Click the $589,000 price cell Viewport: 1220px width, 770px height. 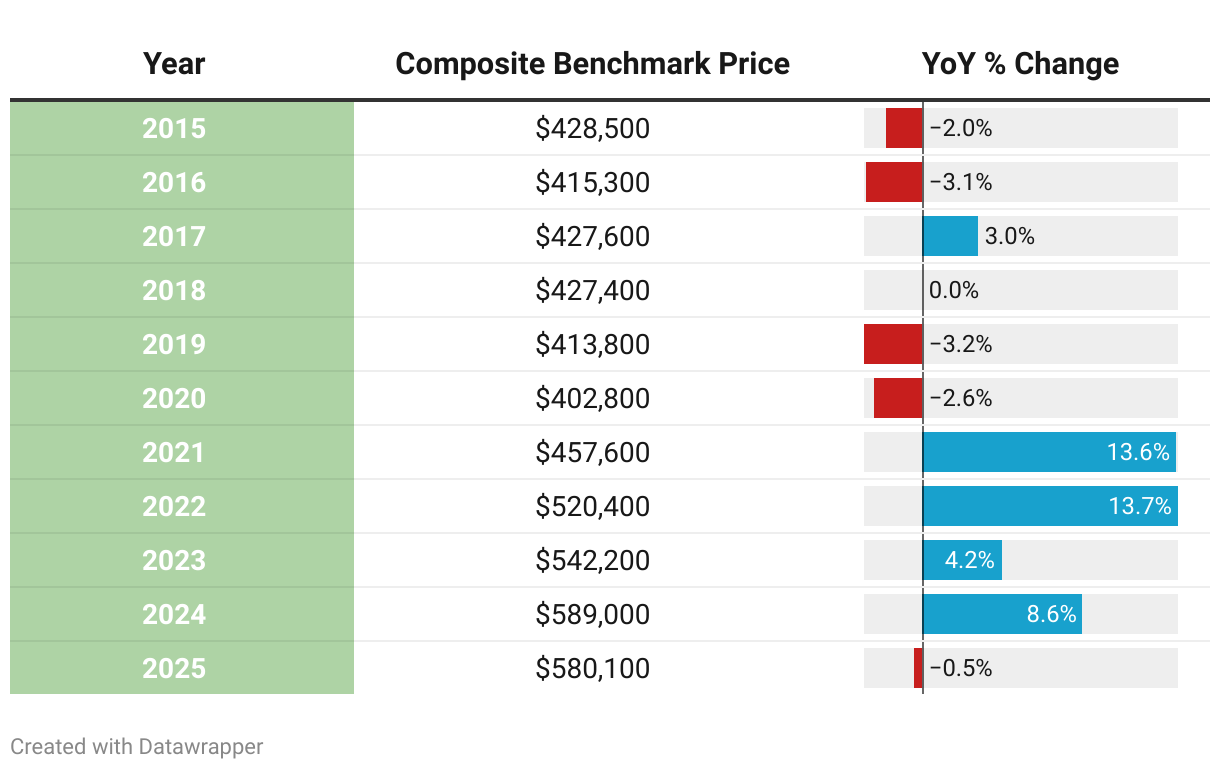pyautogui.click(x=592, y=615)
